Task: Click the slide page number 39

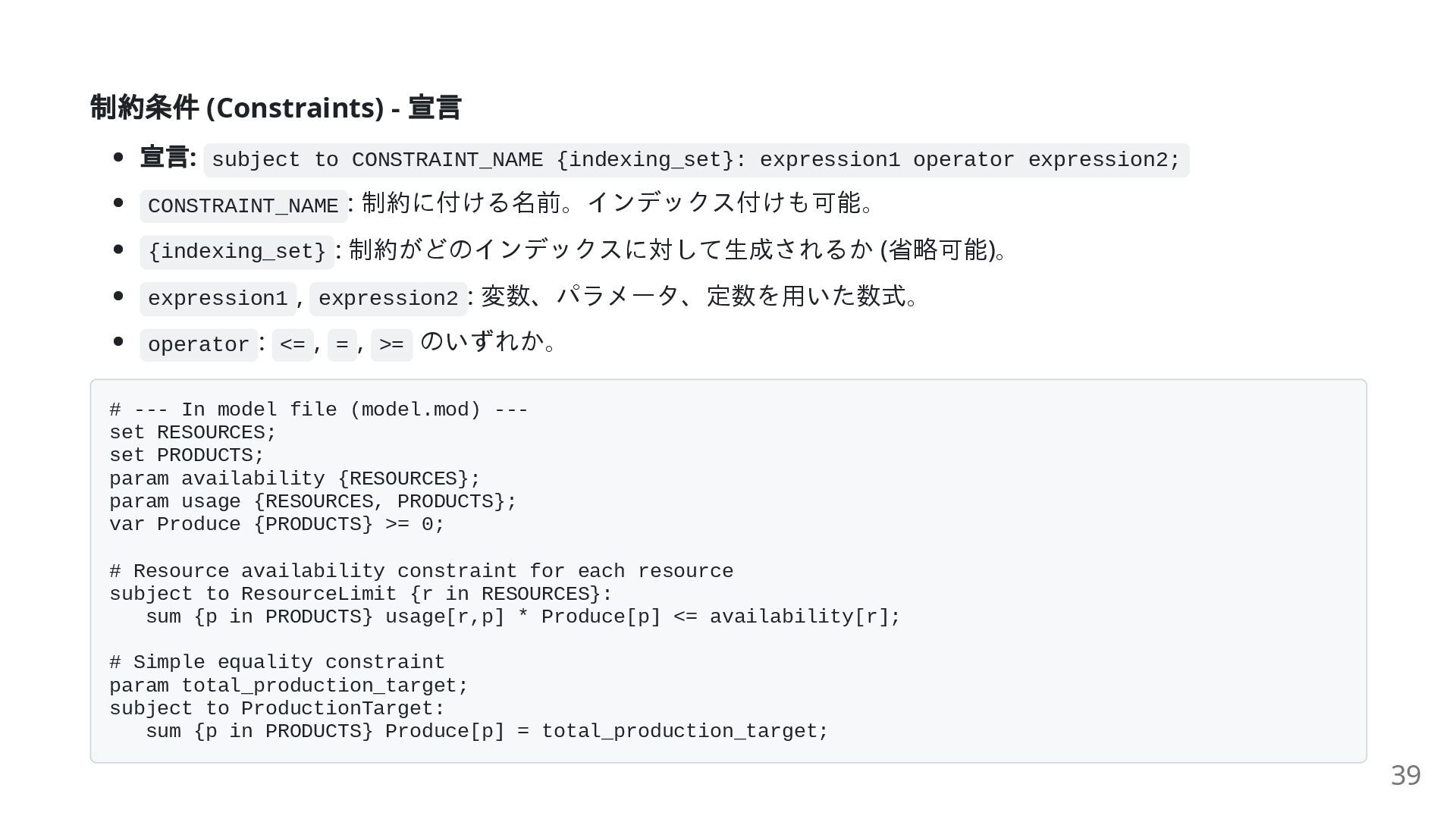Action: coord(1405,776)
